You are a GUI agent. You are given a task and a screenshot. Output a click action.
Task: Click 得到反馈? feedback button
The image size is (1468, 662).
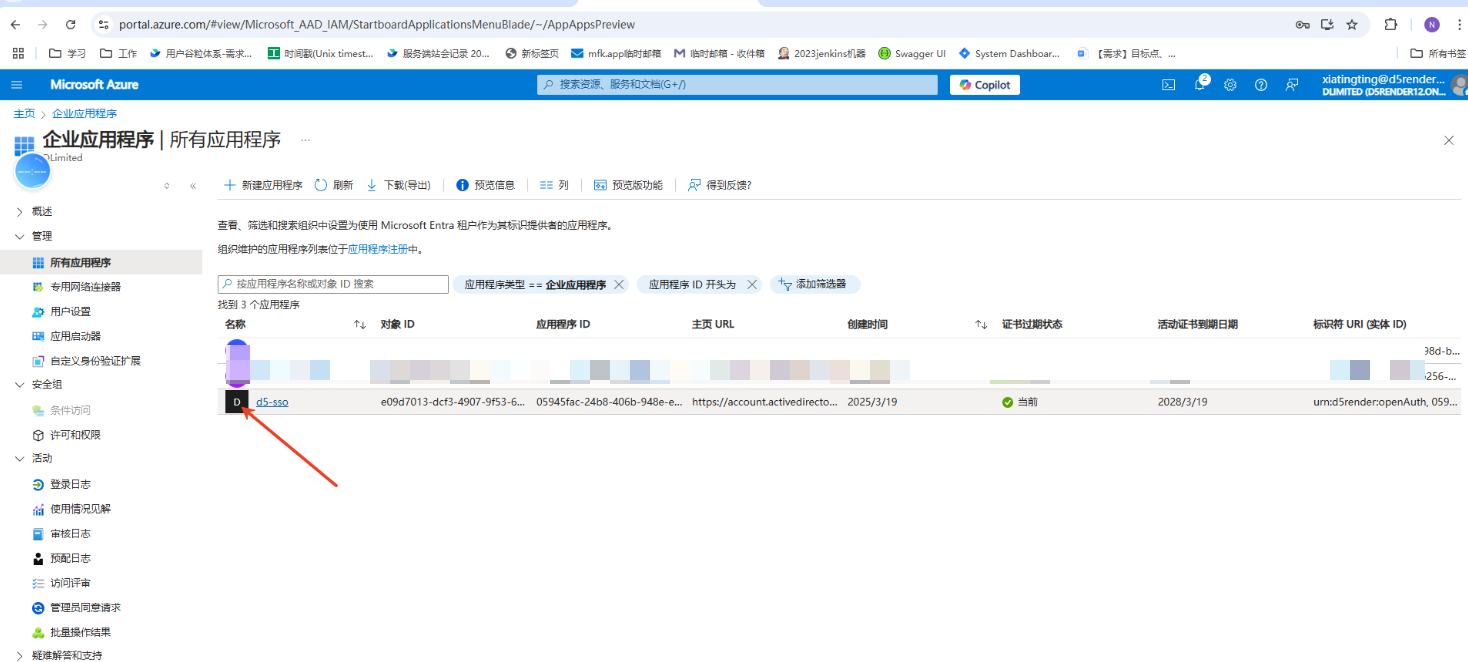[x=720, y=185]
